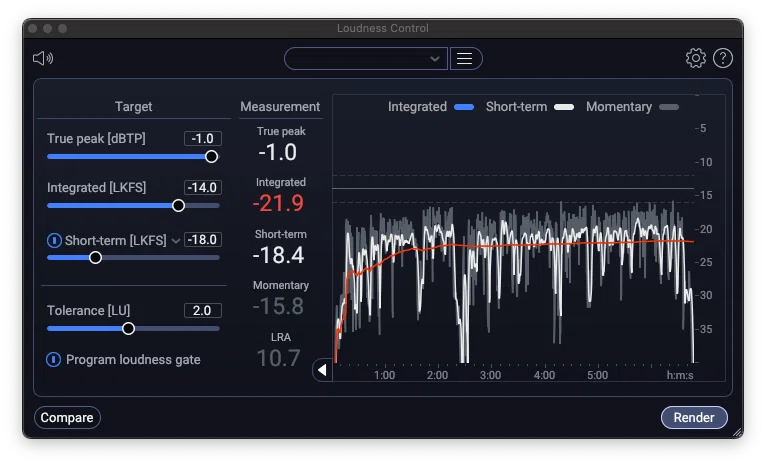Screen dimensions: 766x465
Task: Click the Target column header
Action: click(133, 106)
